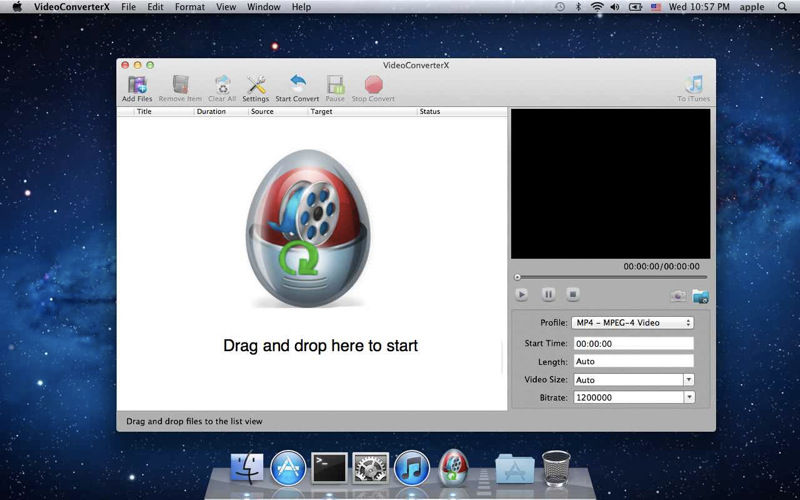Viewport: 800px width, 500px height.
Task: Click status bar 'Drag and drop files' text
Action: pyautogui.click(x=194, y=421)
